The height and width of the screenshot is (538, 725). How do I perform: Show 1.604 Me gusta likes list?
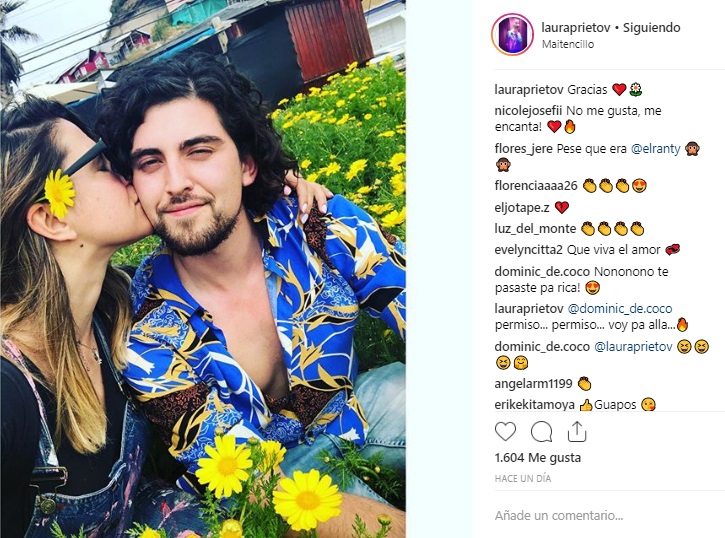coord(538,458)
